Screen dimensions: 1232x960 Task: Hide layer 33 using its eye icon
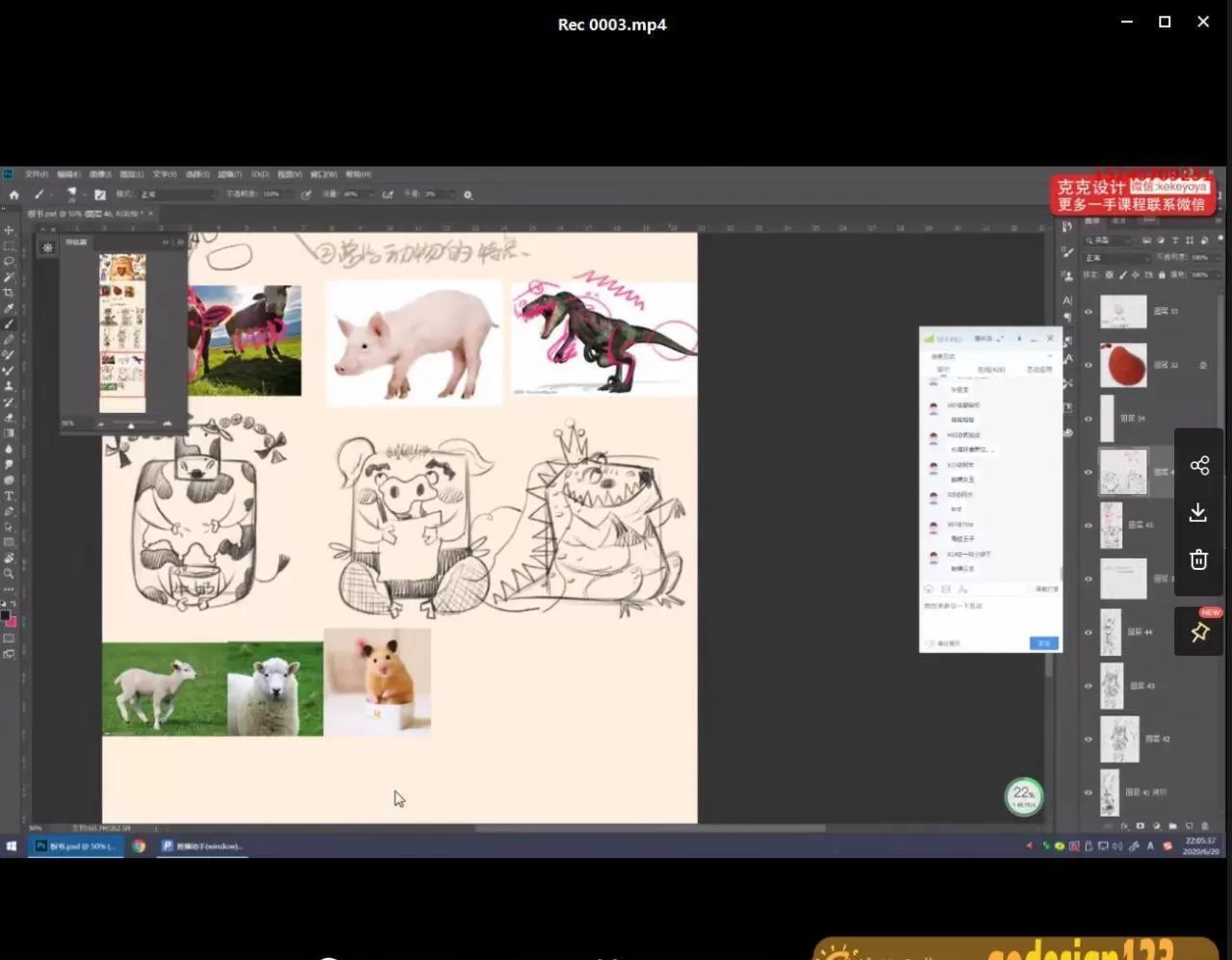coord(1089,312)
